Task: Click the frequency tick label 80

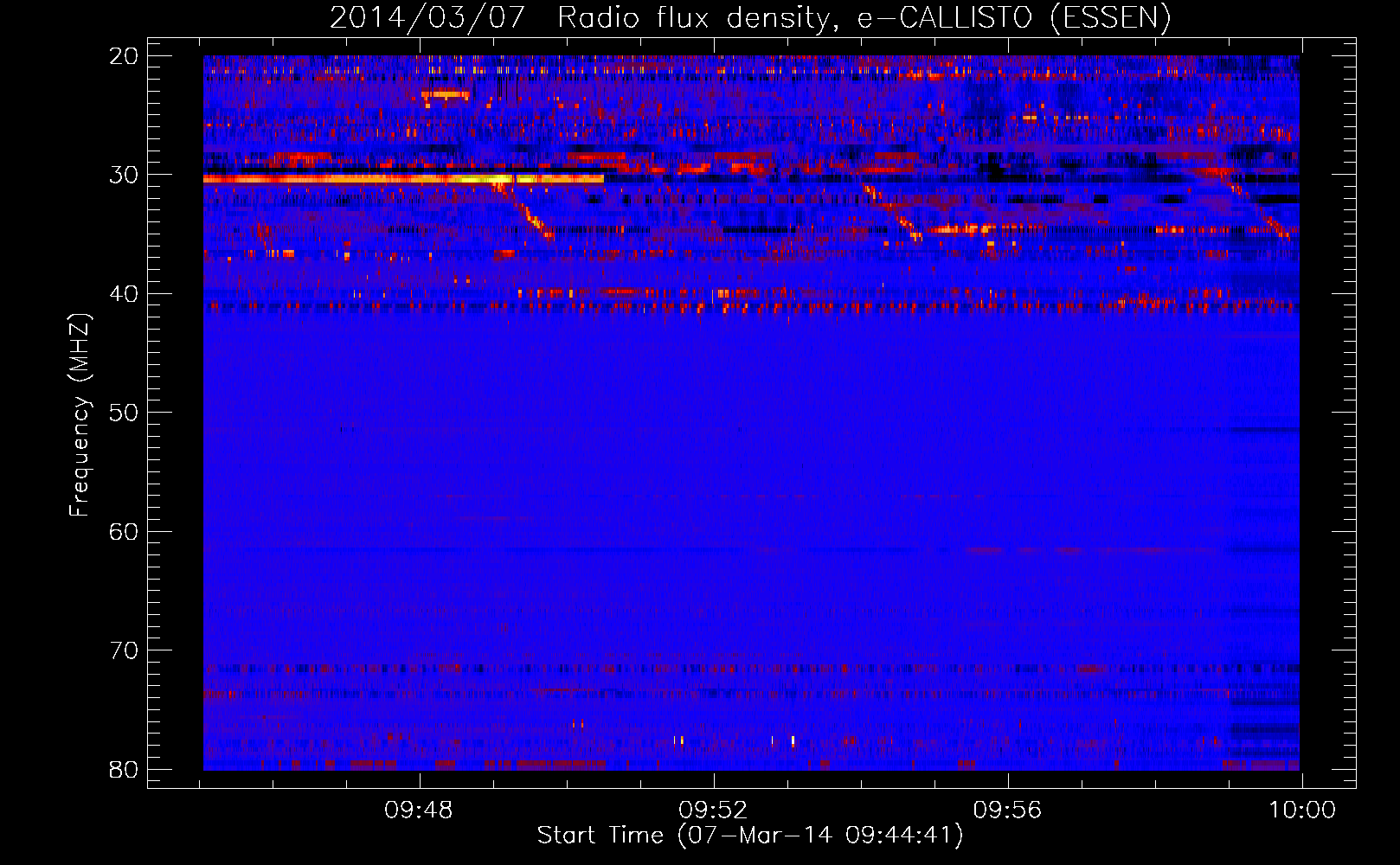Action: tap(124, 769)
